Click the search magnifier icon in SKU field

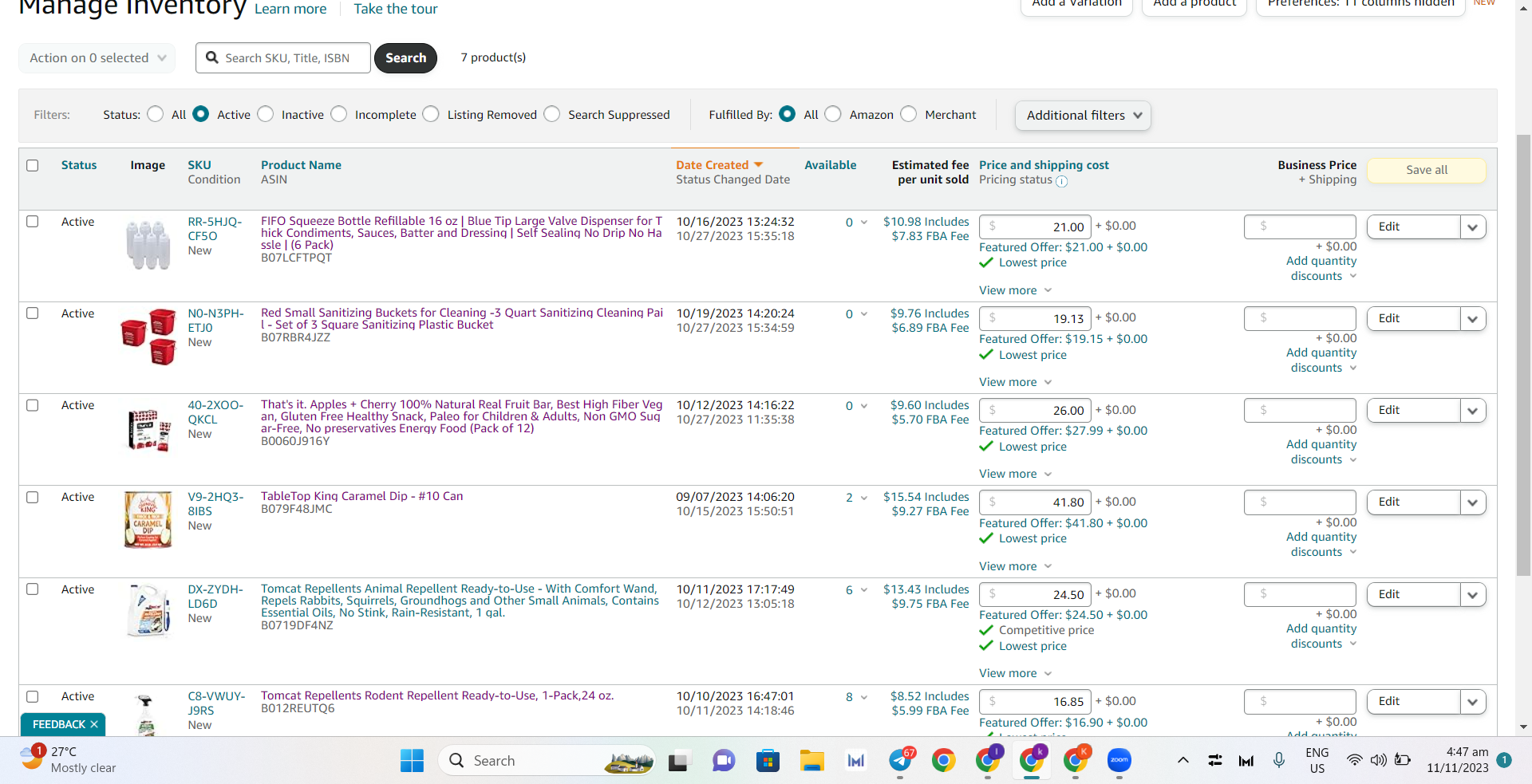click(212, 57)
